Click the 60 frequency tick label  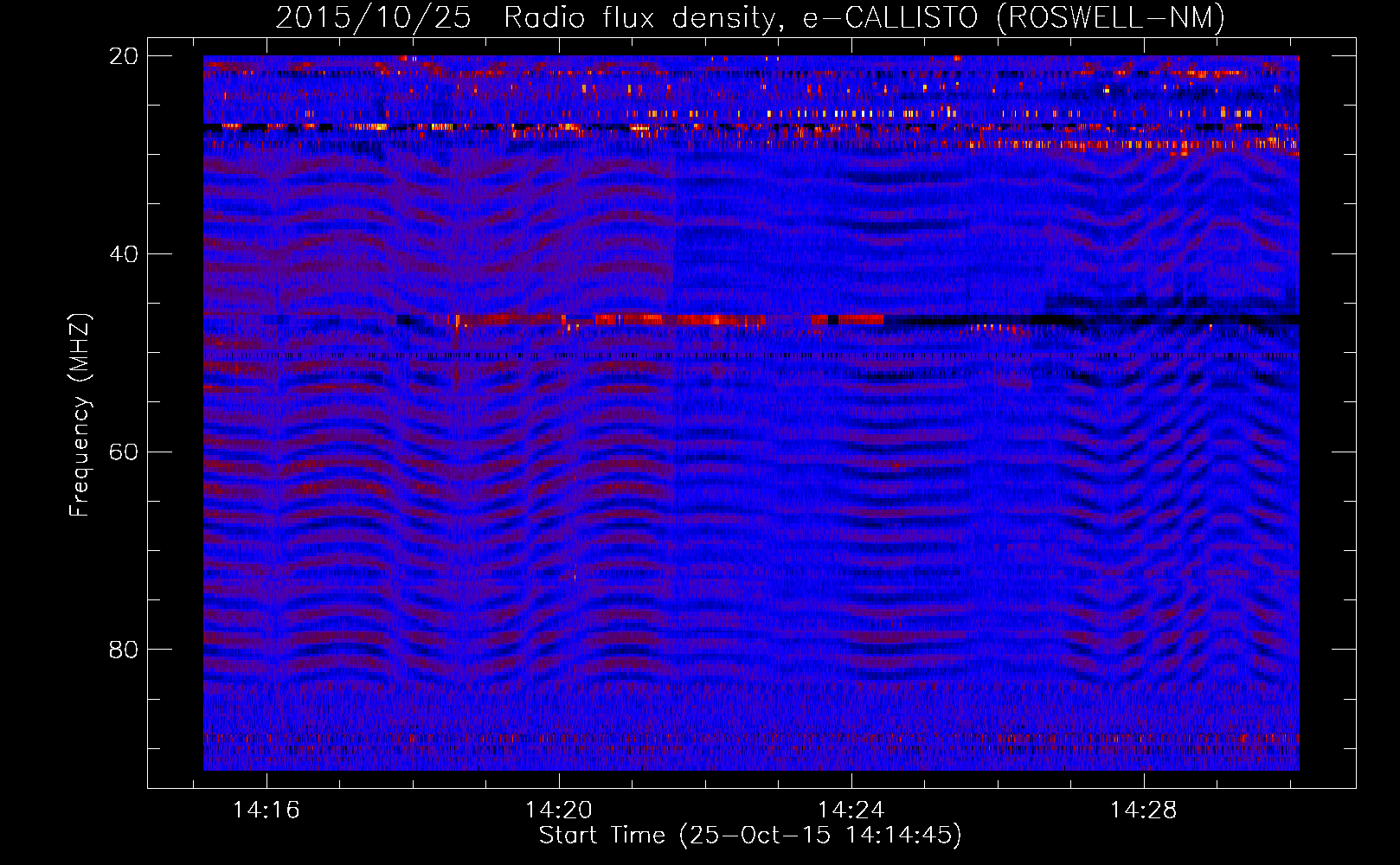tap(124, 452)
